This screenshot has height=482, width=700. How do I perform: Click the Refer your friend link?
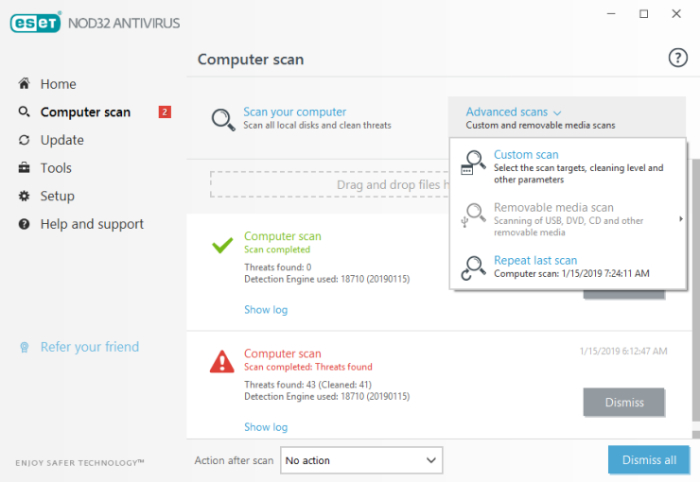90,347
